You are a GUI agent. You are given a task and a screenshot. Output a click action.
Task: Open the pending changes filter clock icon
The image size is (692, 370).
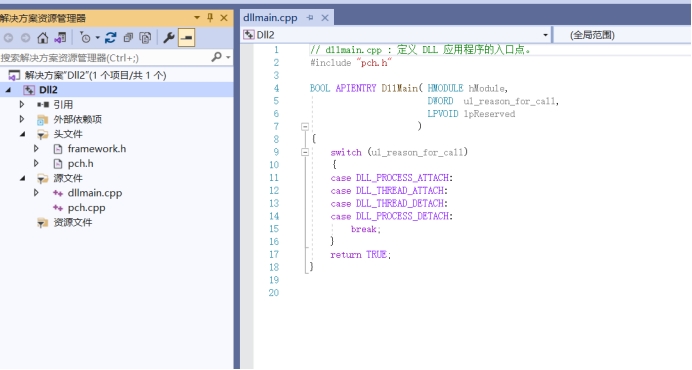[85, 38]
